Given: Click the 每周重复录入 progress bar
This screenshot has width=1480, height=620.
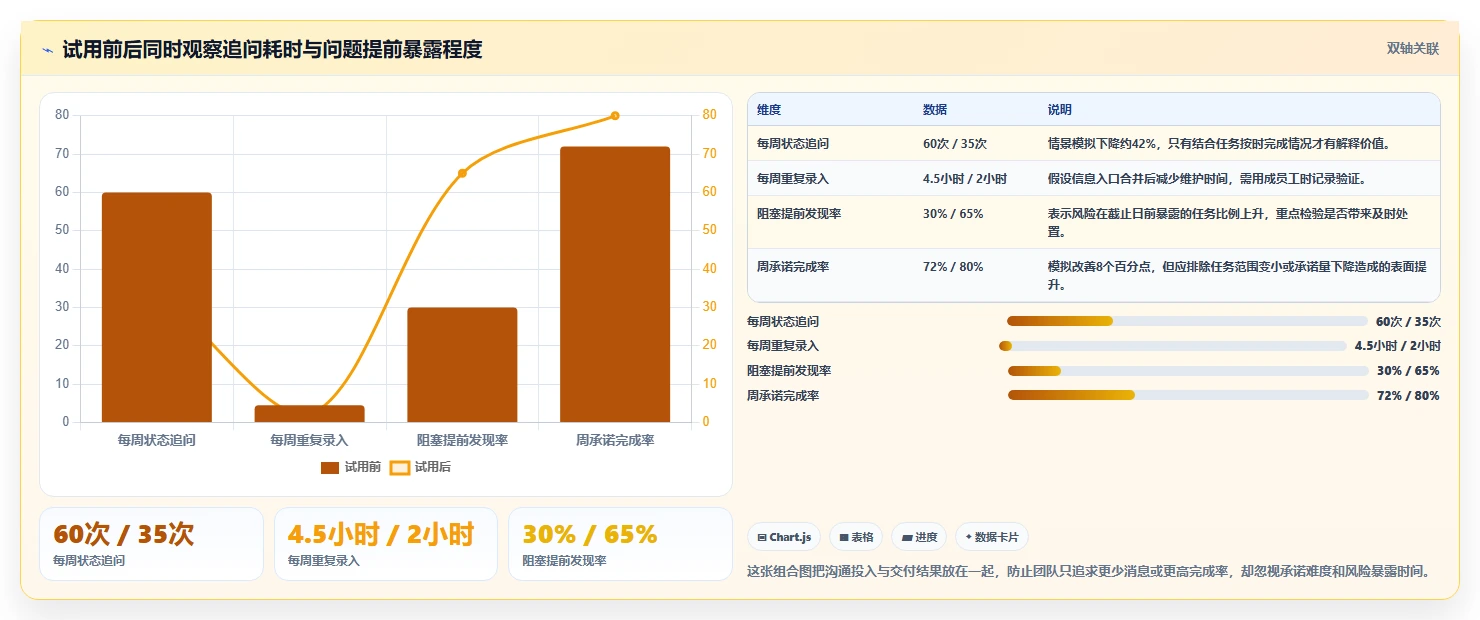Looking at the screenshot, I should click(1173, 346).
